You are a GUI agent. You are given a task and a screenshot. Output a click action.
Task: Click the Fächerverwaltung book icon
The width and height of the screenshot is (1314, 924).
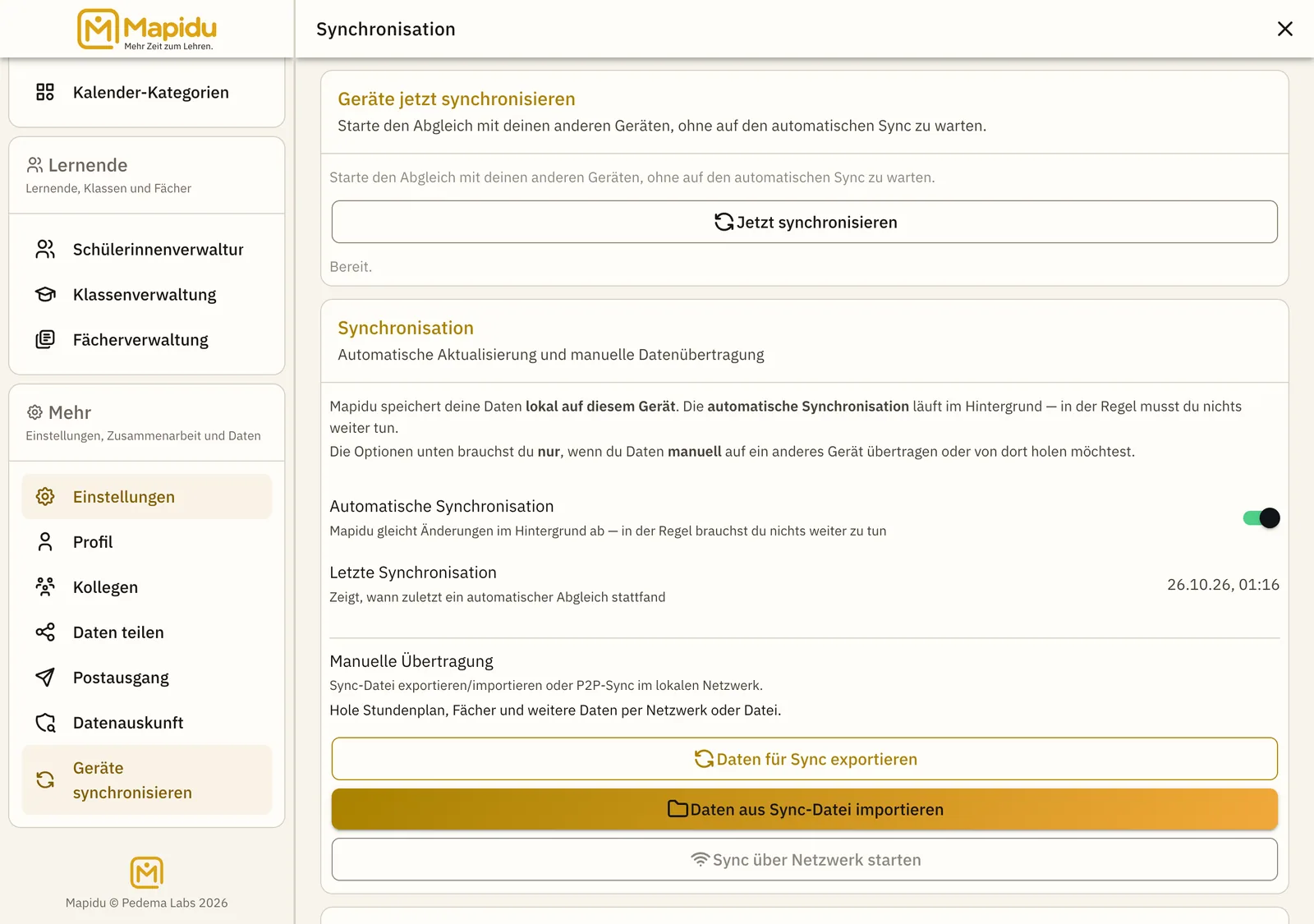(x=45, y=339)
